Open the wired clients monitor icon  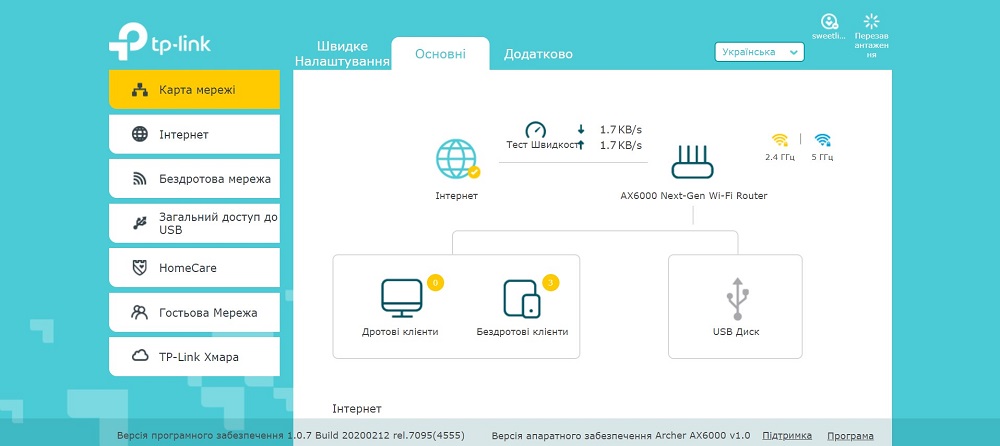coord(402,298)
